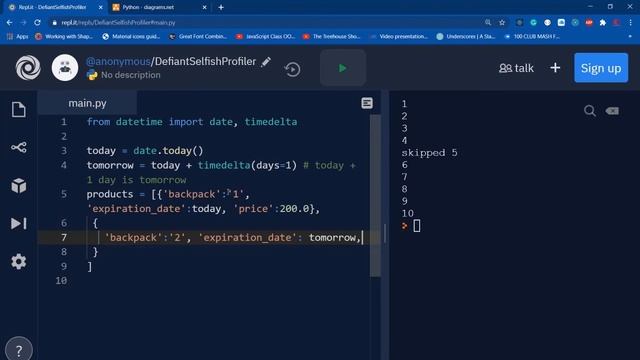Screen dimensions: 640x360
Task: Go back in browser history
Action: coord(9,22)
